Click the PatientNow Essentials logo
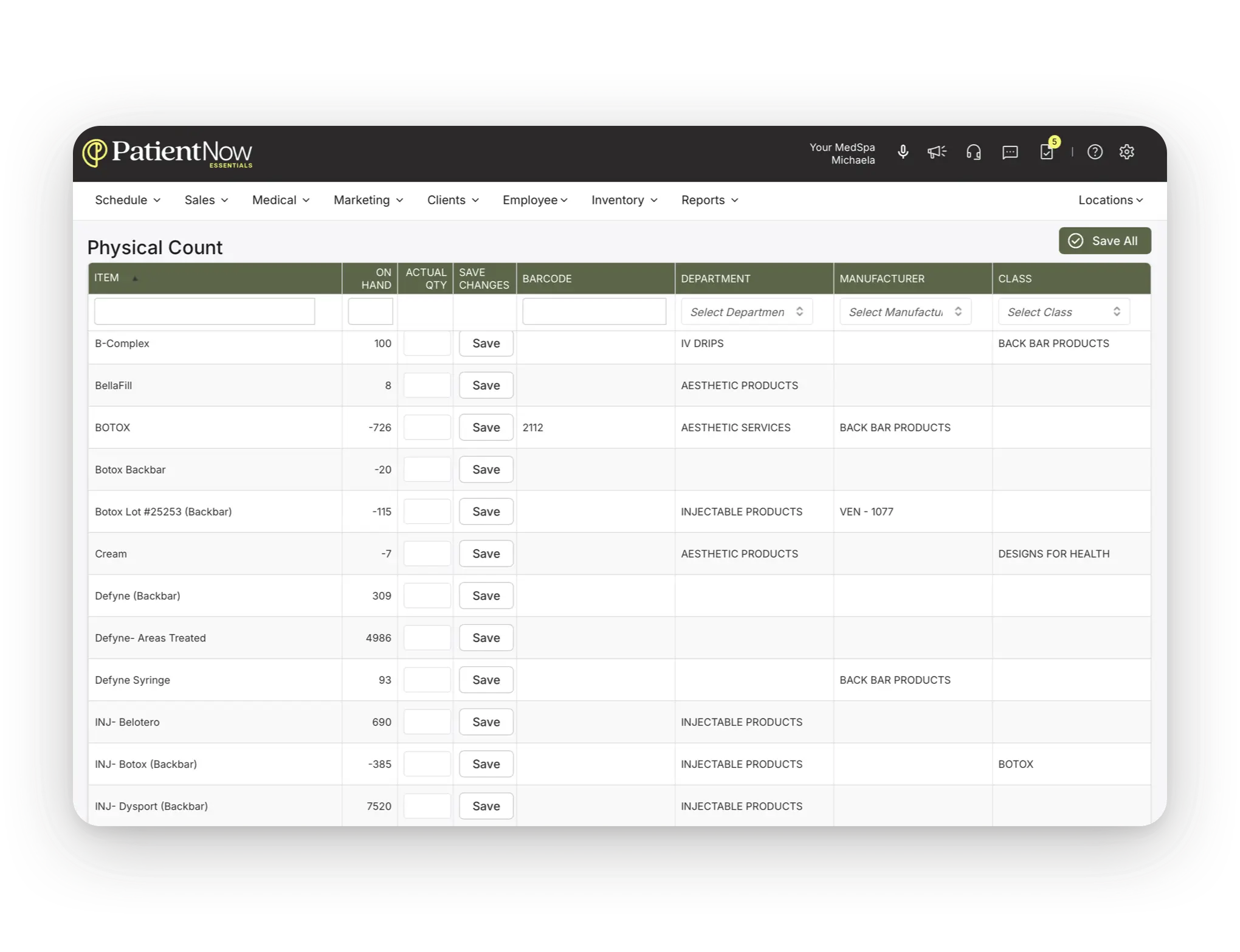The image size is (1240, 952). (x=167, y=153)
